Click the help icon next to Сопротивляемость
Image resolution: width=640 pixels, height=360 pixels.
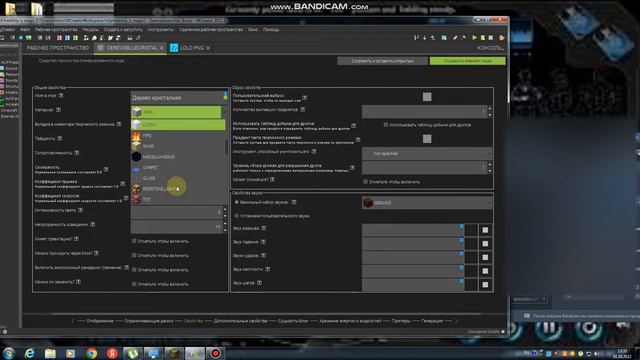point(76,153)
